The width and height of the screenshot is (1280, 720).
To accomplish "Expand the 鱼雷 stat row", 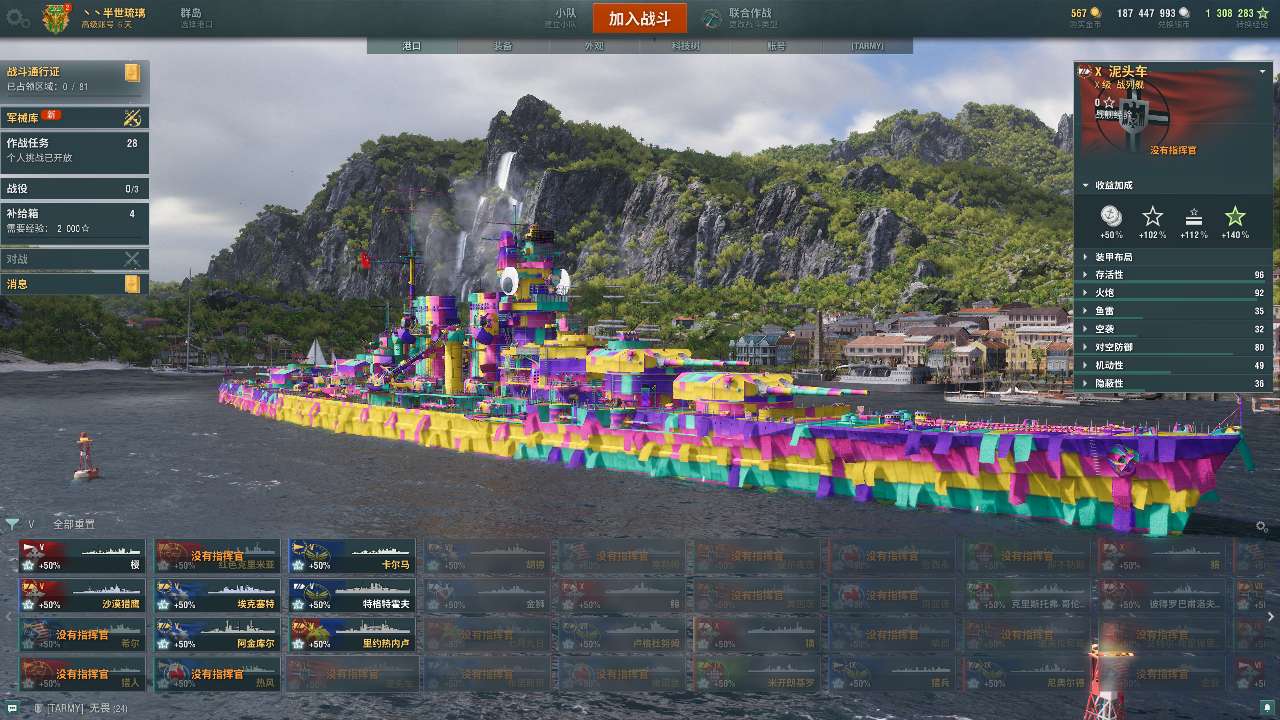I will tap(1175, 311).
